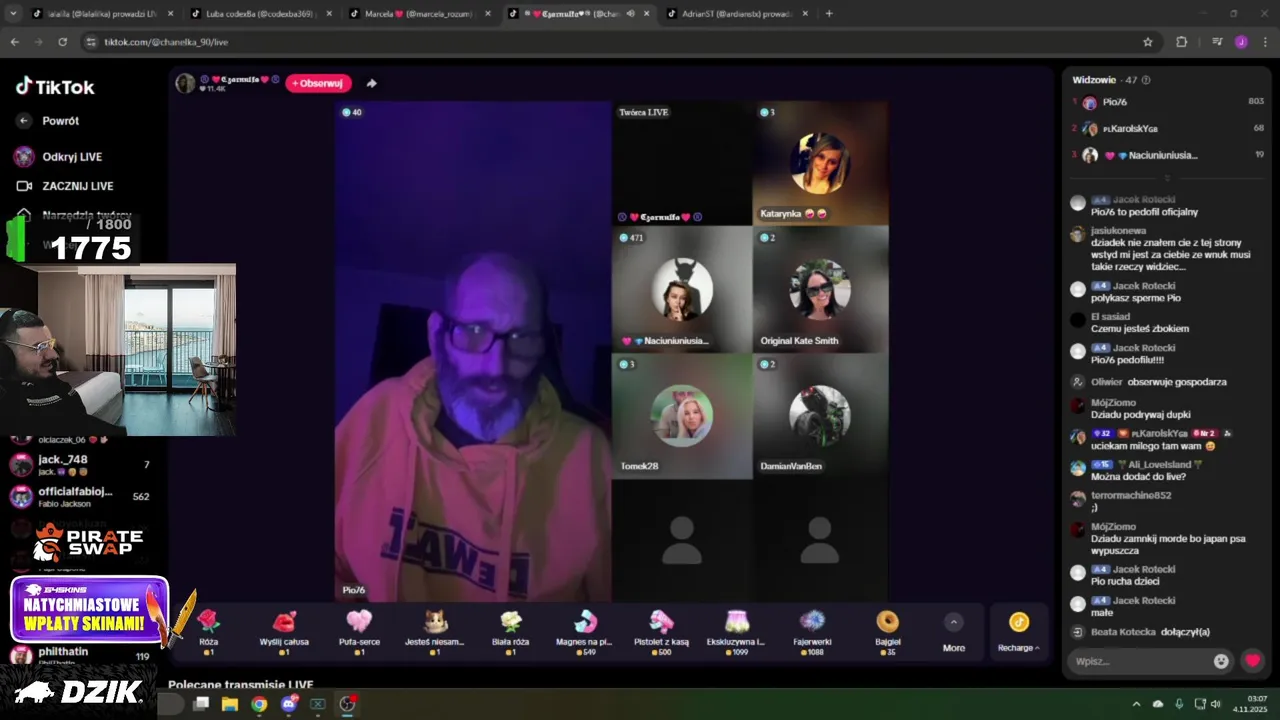Reload the current page
The image size is (1280, 720).
click(63, 42)
